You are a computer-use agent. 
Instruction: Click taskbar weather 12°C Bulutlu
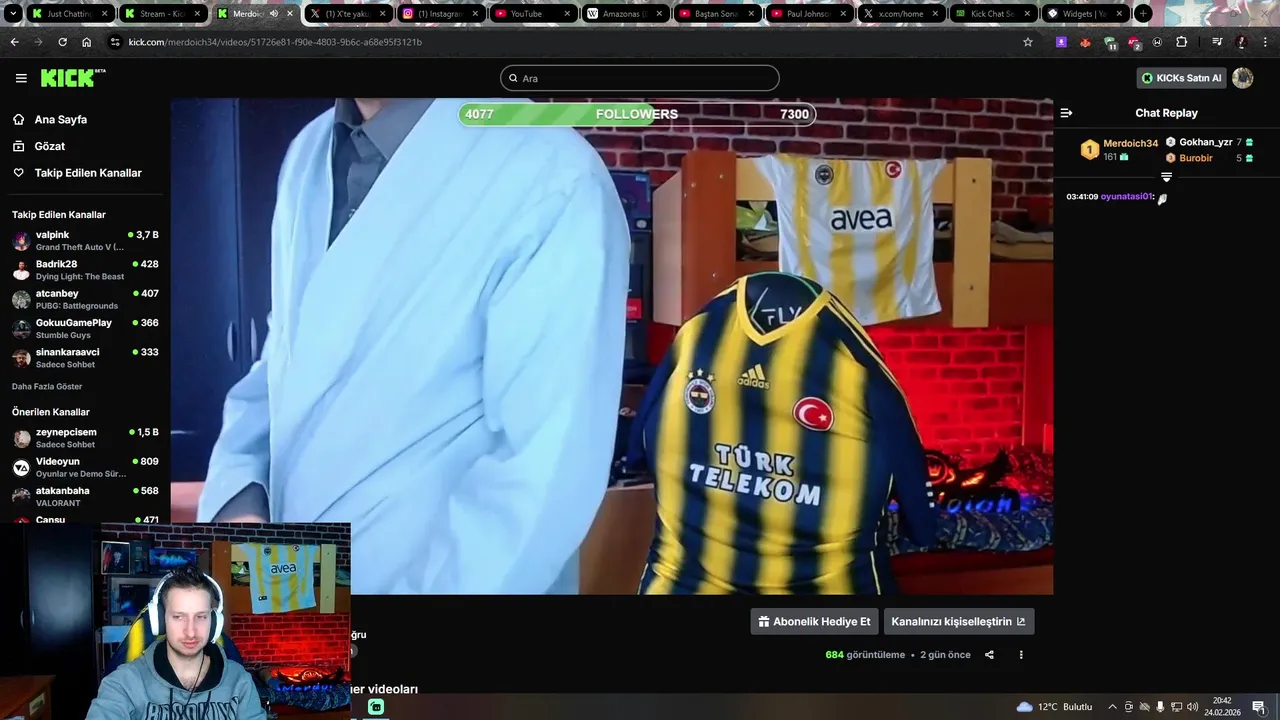(1054, 707)
